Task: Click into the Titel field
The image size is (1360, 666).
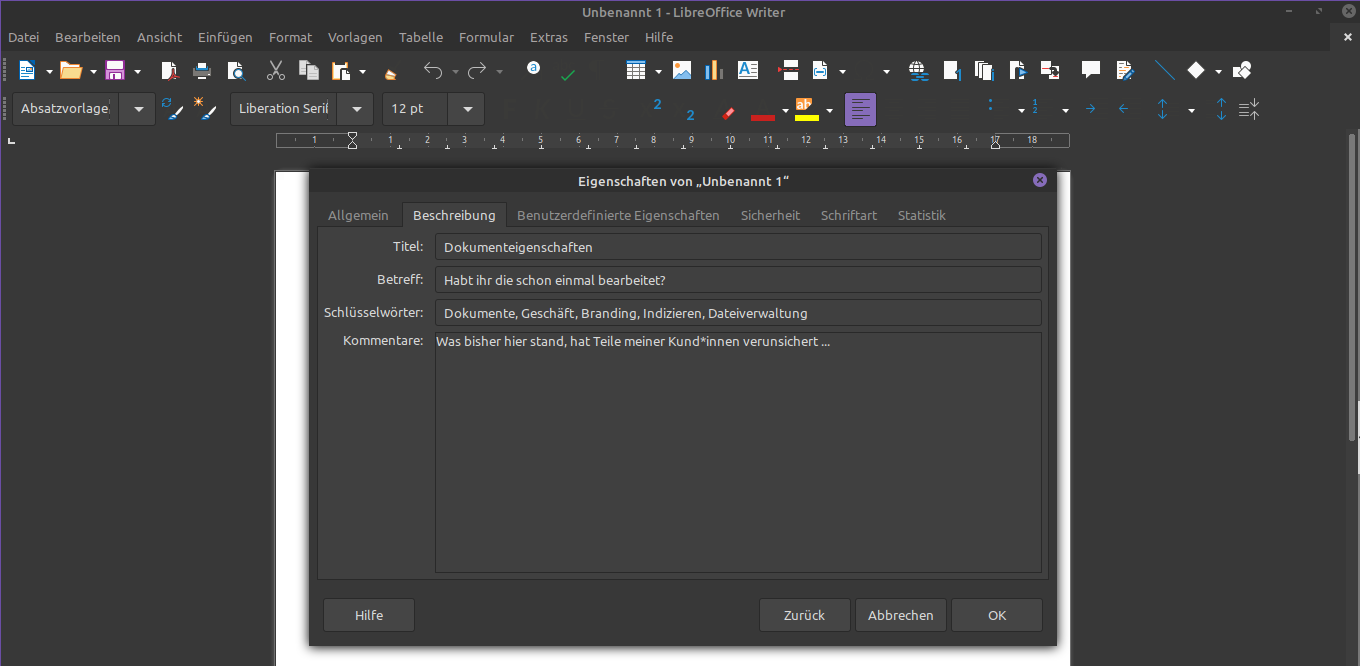Action: 738,246
